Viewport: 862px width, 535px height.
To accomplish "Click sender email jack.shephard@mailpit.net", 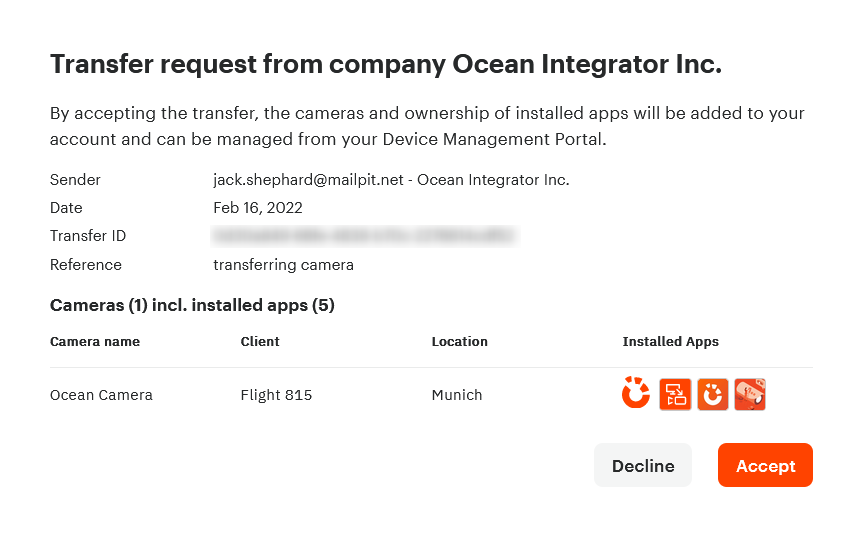I will pos(308,180).
